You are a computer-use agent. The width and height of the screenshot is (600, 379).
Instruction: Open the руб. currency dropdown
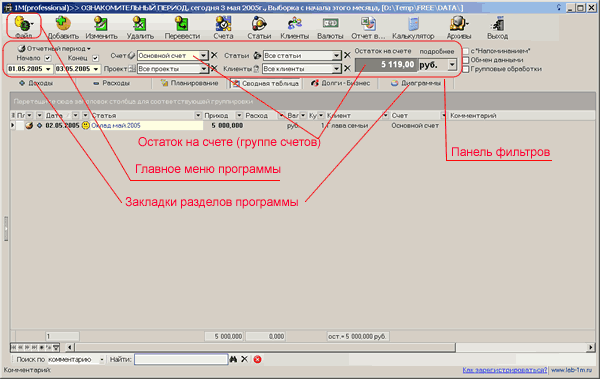(452, 65)
